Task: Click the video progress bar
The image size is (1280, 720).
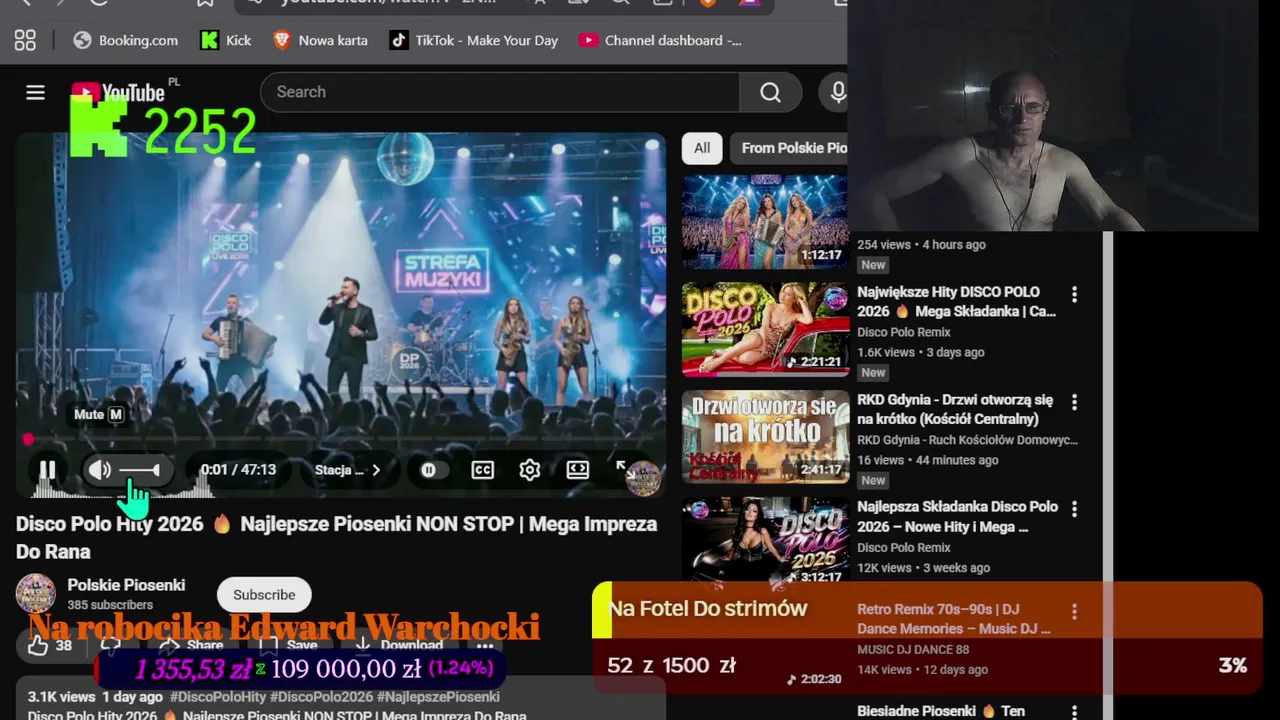Action: (340, 439)
